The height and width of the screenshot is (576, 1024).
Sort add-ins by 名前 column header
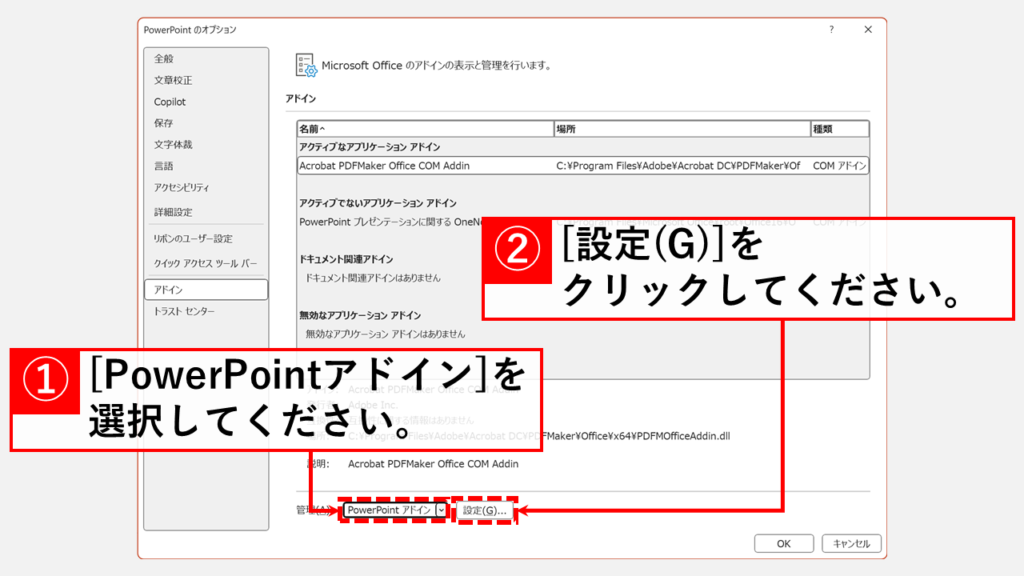click(425, 129)
